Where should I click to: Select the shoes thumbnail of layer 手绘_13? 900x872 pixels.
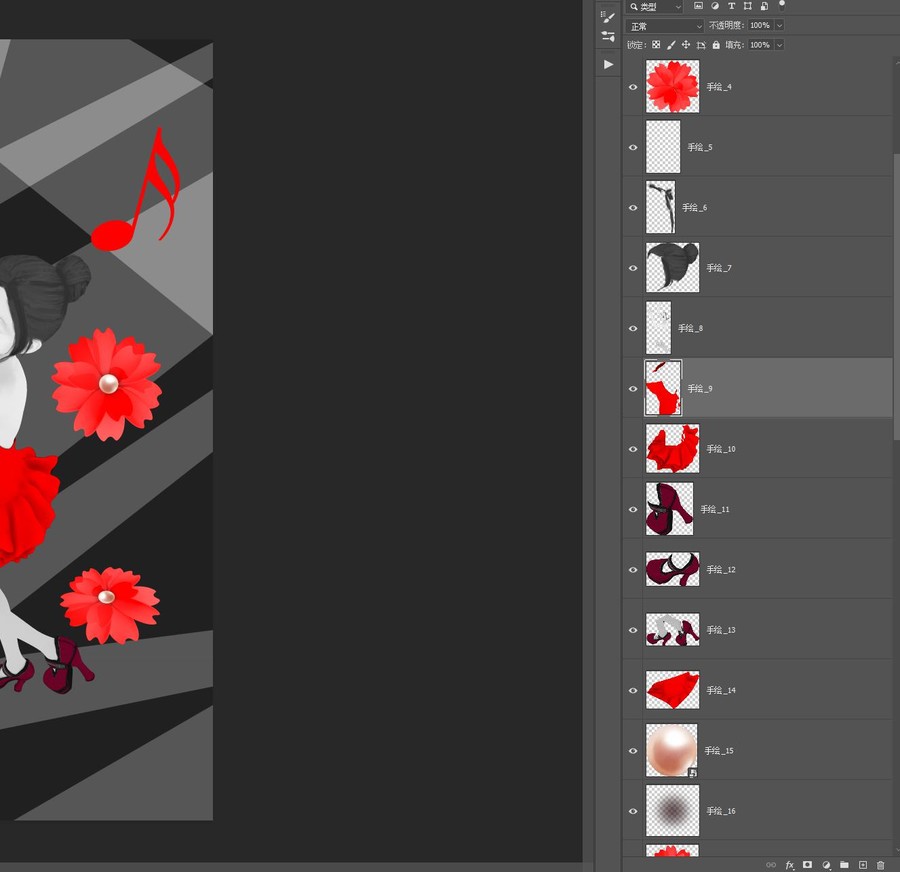672,629
